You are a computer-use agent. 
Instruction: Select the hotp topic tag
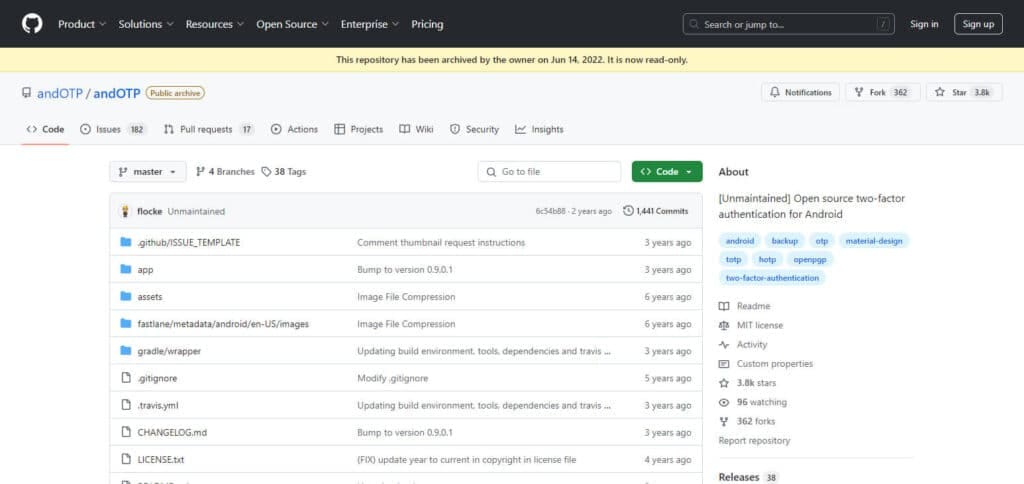pyautogui.click(x=767, y=259)
